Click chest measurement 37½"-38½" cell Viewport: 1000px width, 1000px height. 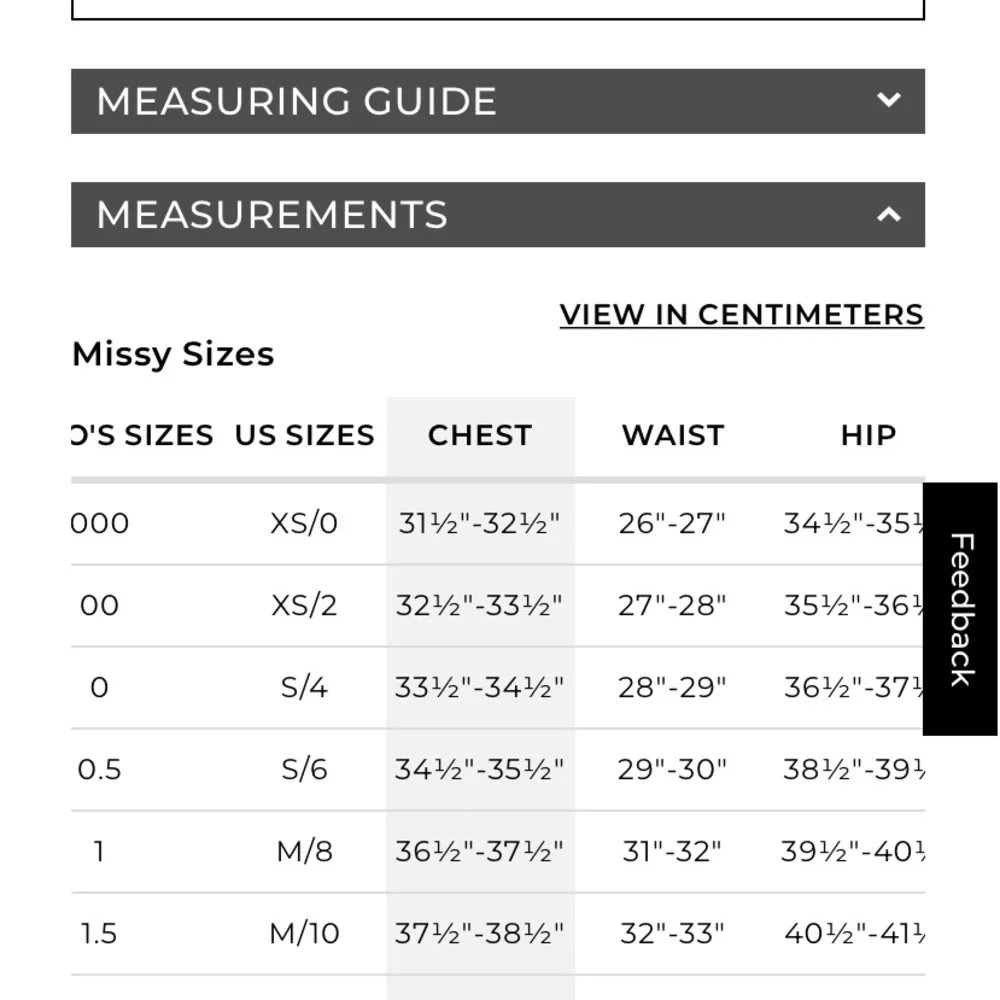coord(480,933)
